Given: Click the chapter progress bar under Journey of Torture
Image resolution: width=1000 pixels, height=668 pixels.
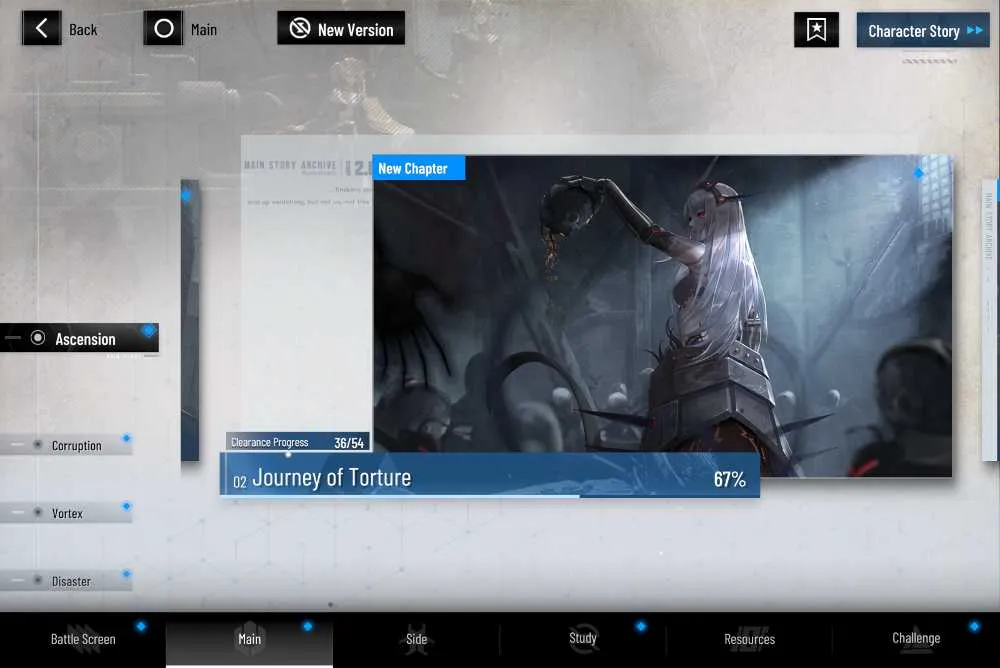Looking at the screenshot, I should (489, 496).
